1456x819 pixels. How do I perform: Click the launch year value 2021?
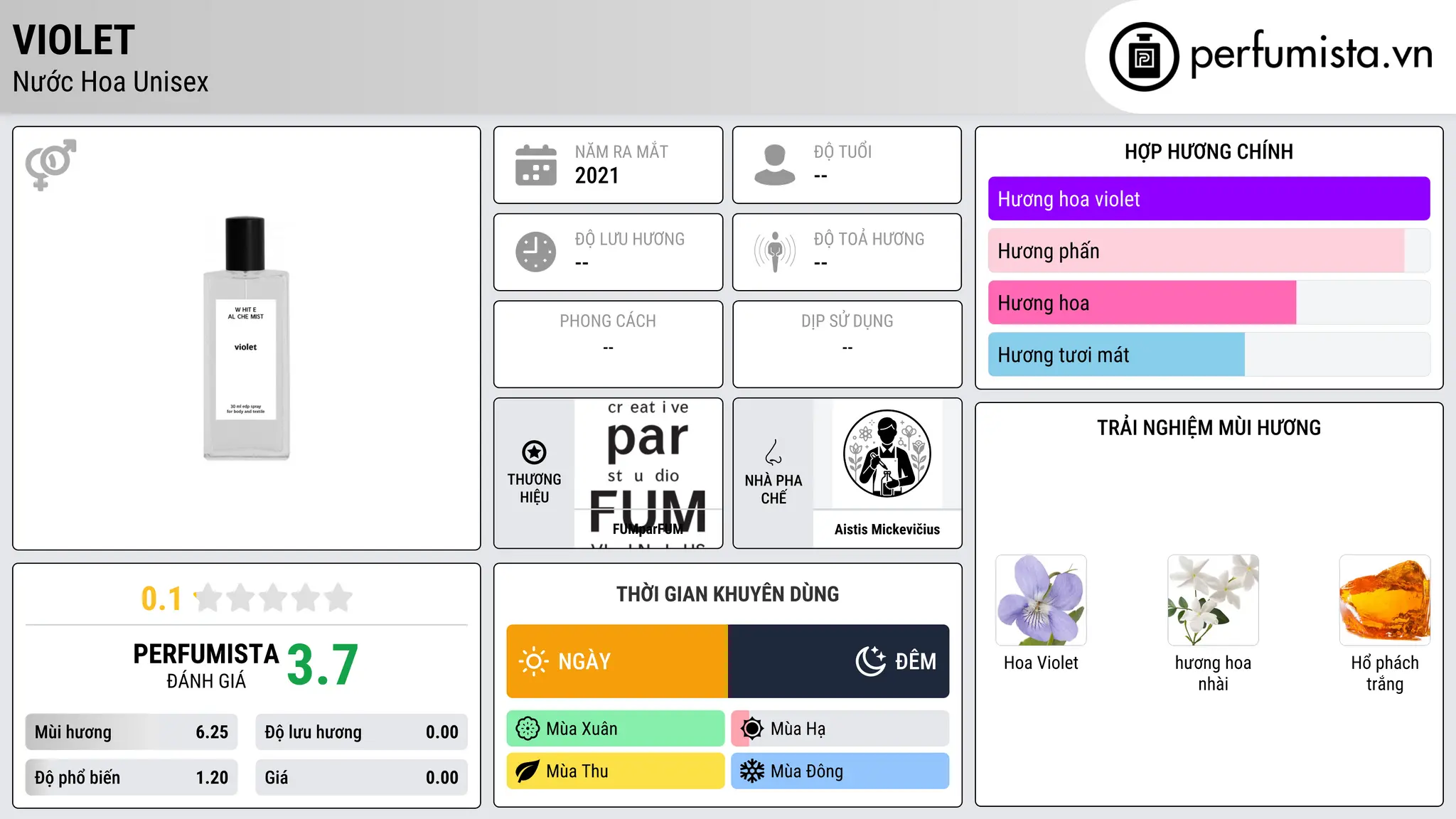597,176
